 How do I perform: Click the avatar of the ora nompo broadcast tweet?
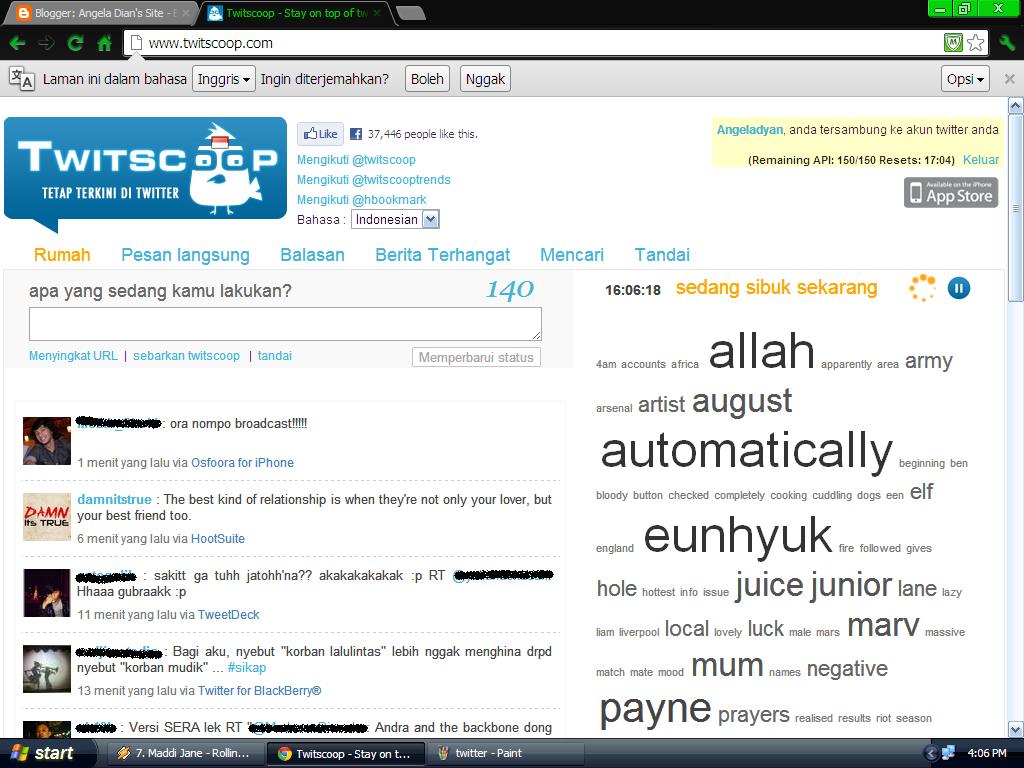coord(47,441)
